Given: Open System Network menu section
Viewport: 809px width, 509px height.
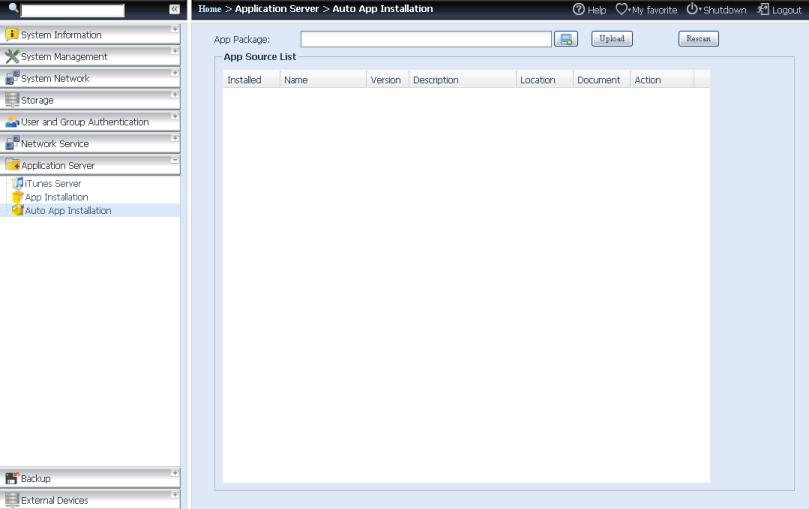Looking at the screenshot, I should click(90, 78).
